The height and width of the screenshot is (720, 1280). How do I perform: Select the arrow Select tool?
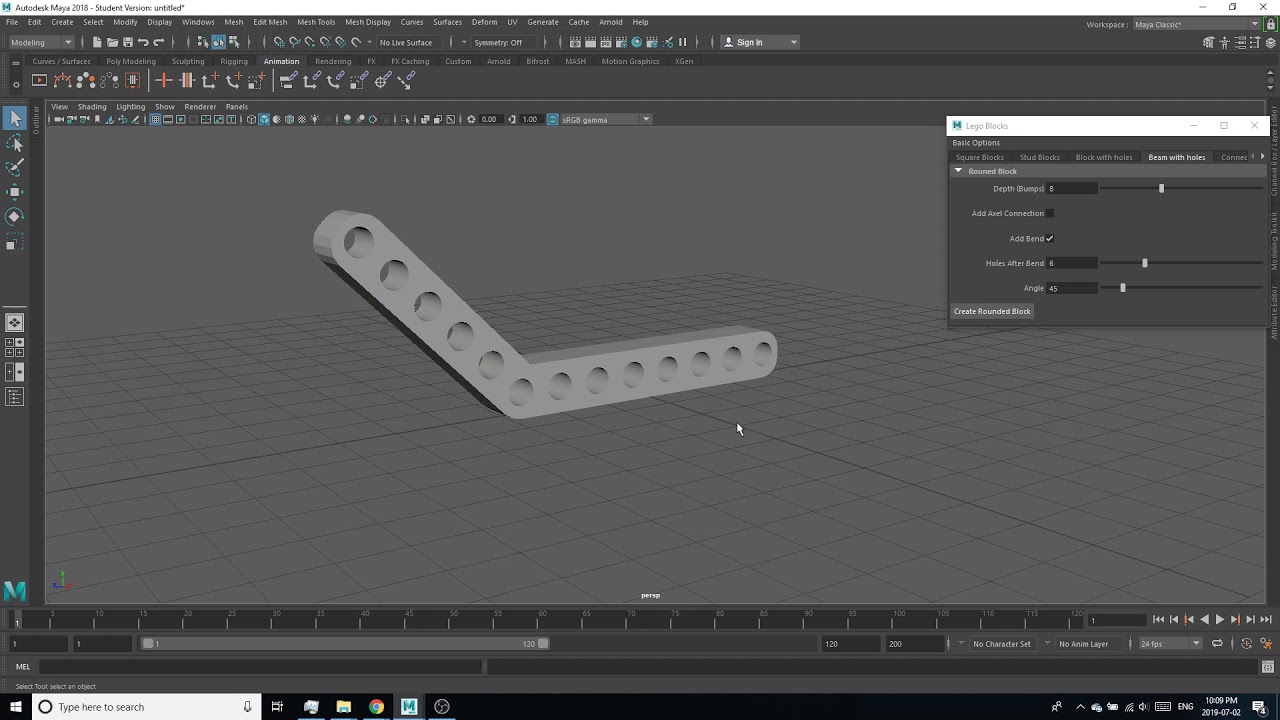pyautogui.click(x=14, y=119)
